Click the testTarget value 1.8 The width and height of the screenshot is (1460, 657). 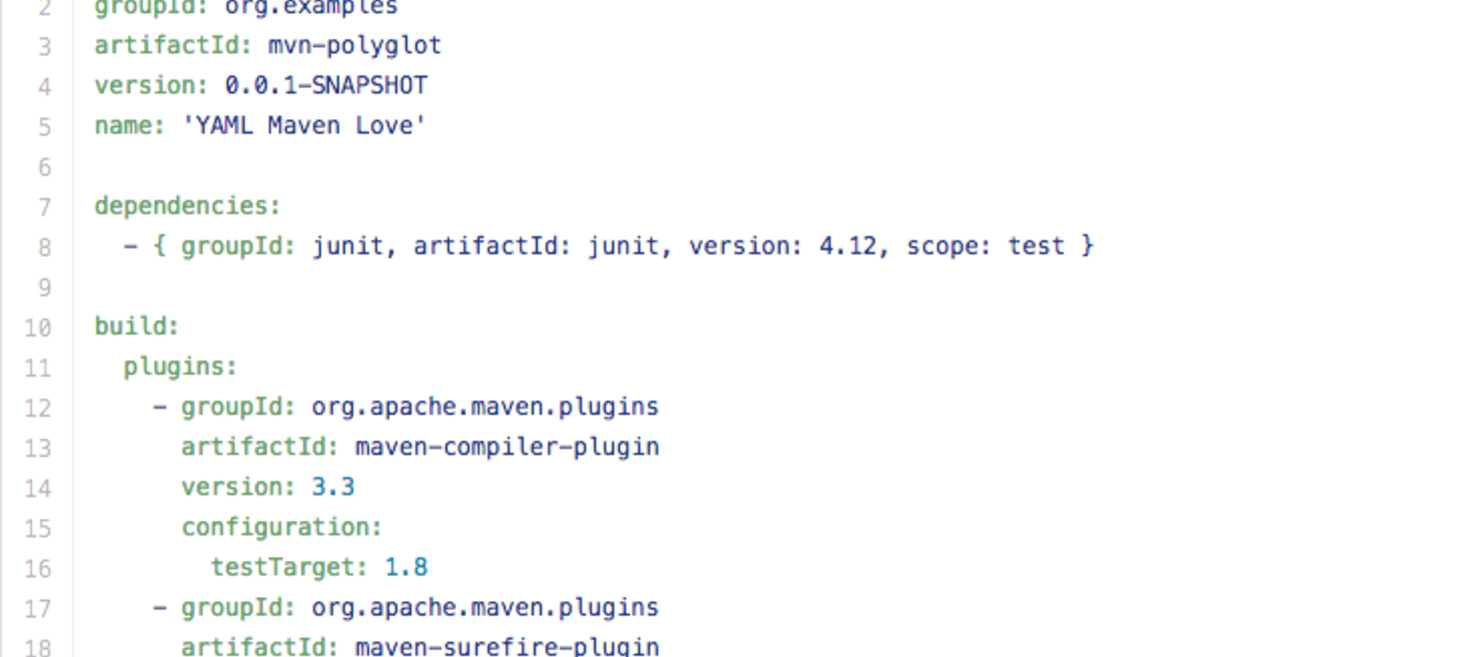tap(406, 568)
